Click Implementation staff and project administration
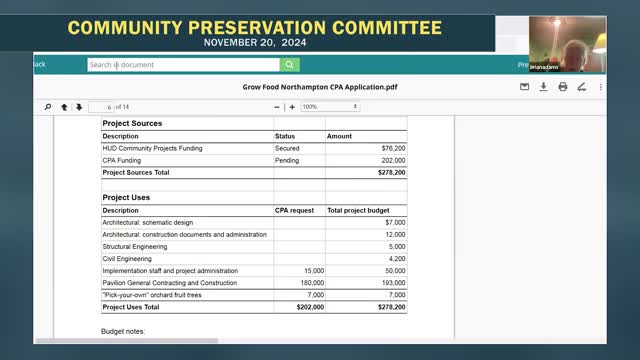This screenshot has height=360, width=640. [x=170, y=271]
